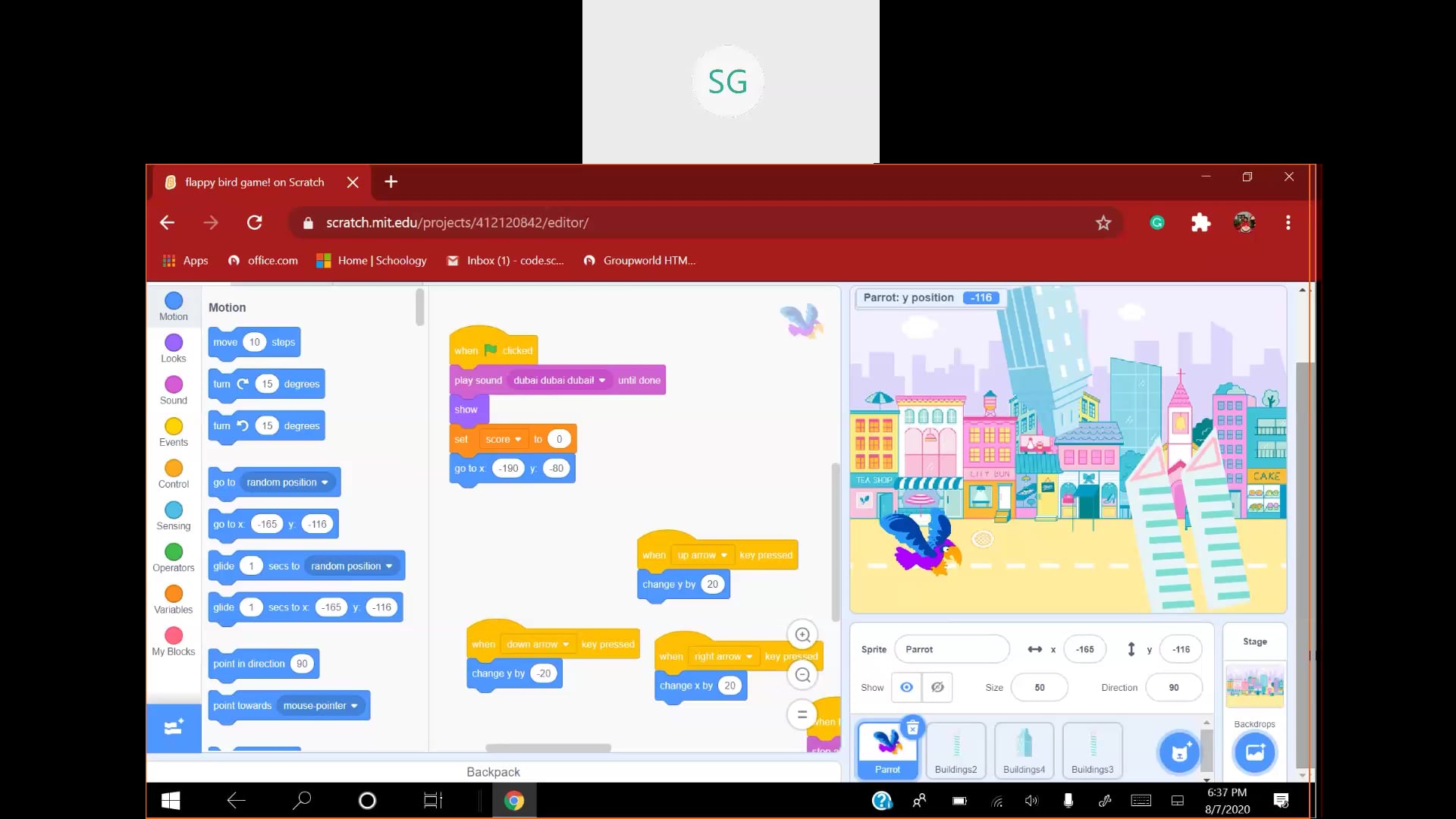
Task: Zoom in on the code workspace
Action: (x=802, y=635)
